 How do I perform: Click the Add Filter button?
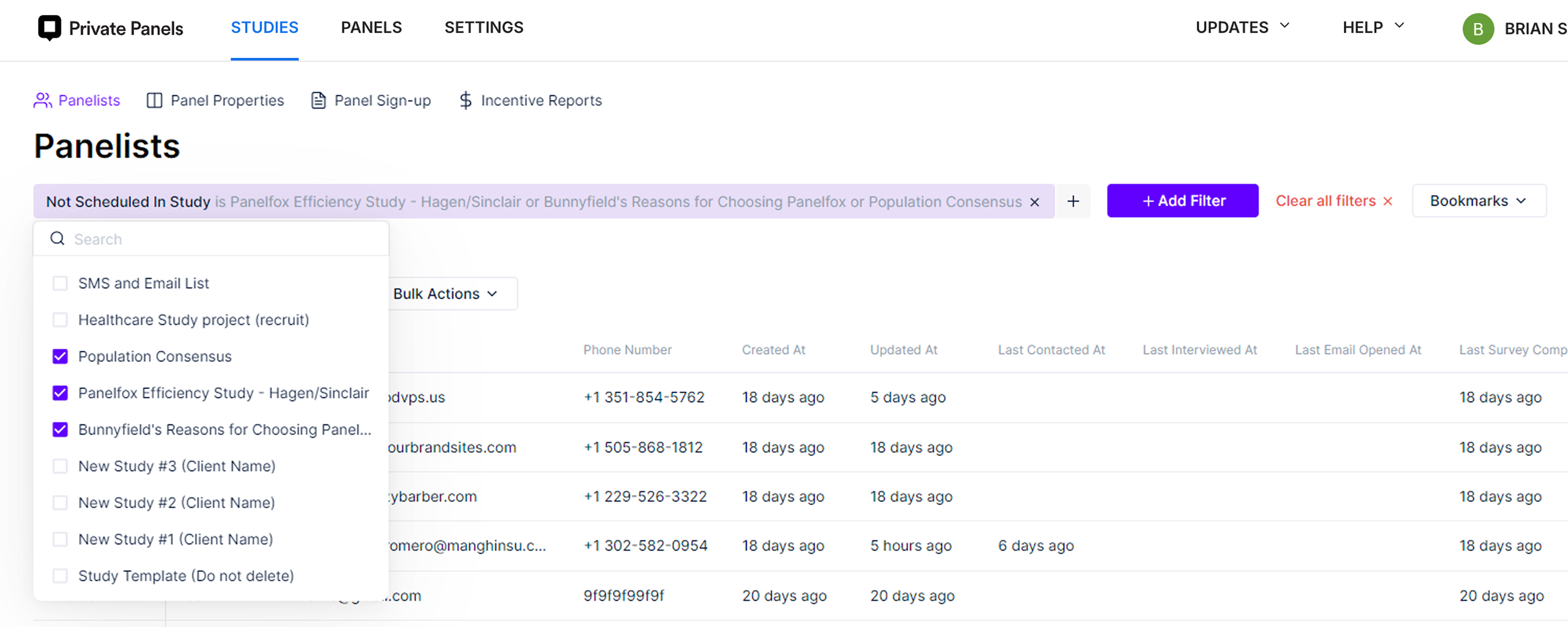(x=1183, y=201)
